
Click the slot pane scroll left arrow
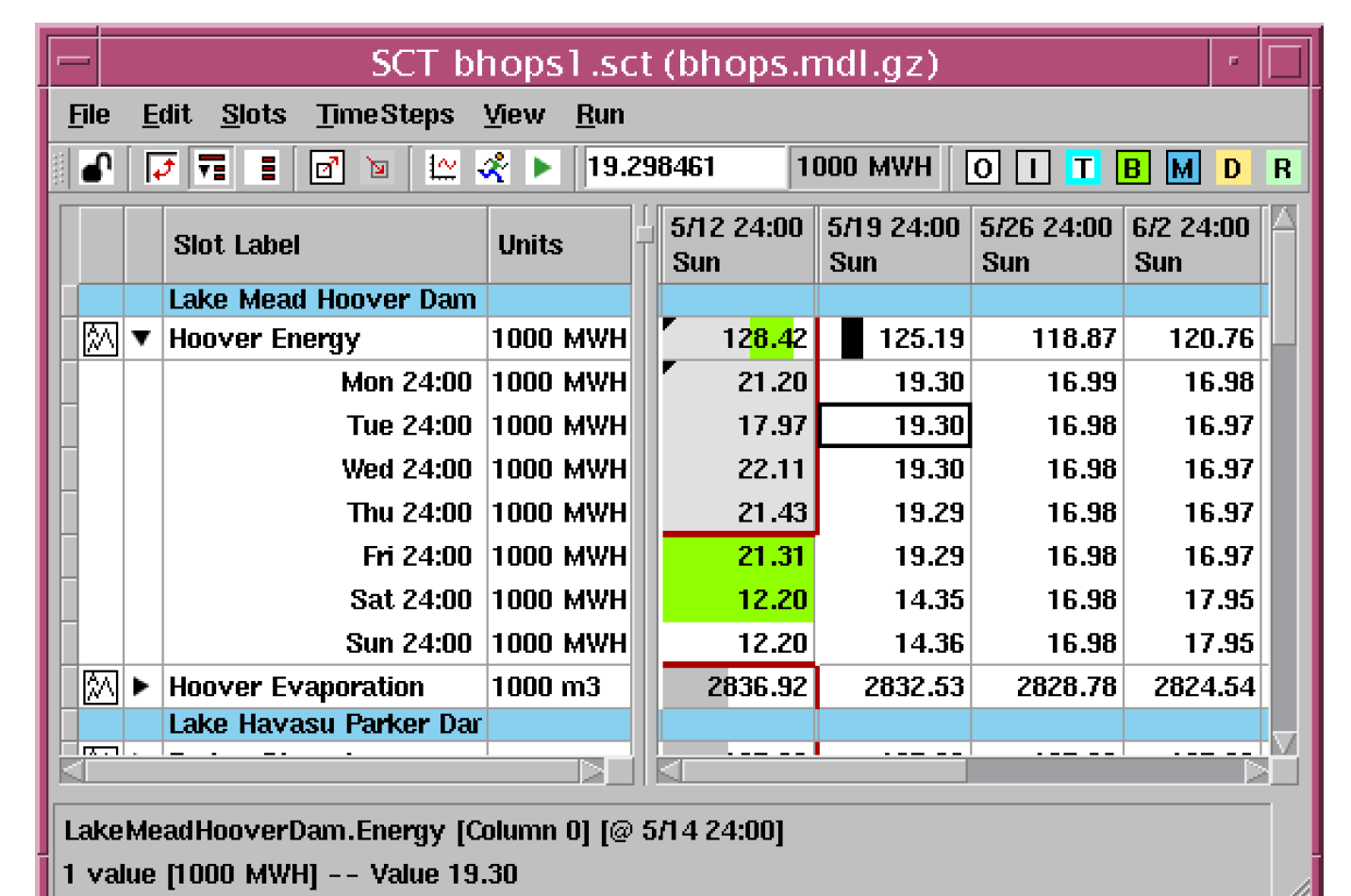(x=73, y=772)
